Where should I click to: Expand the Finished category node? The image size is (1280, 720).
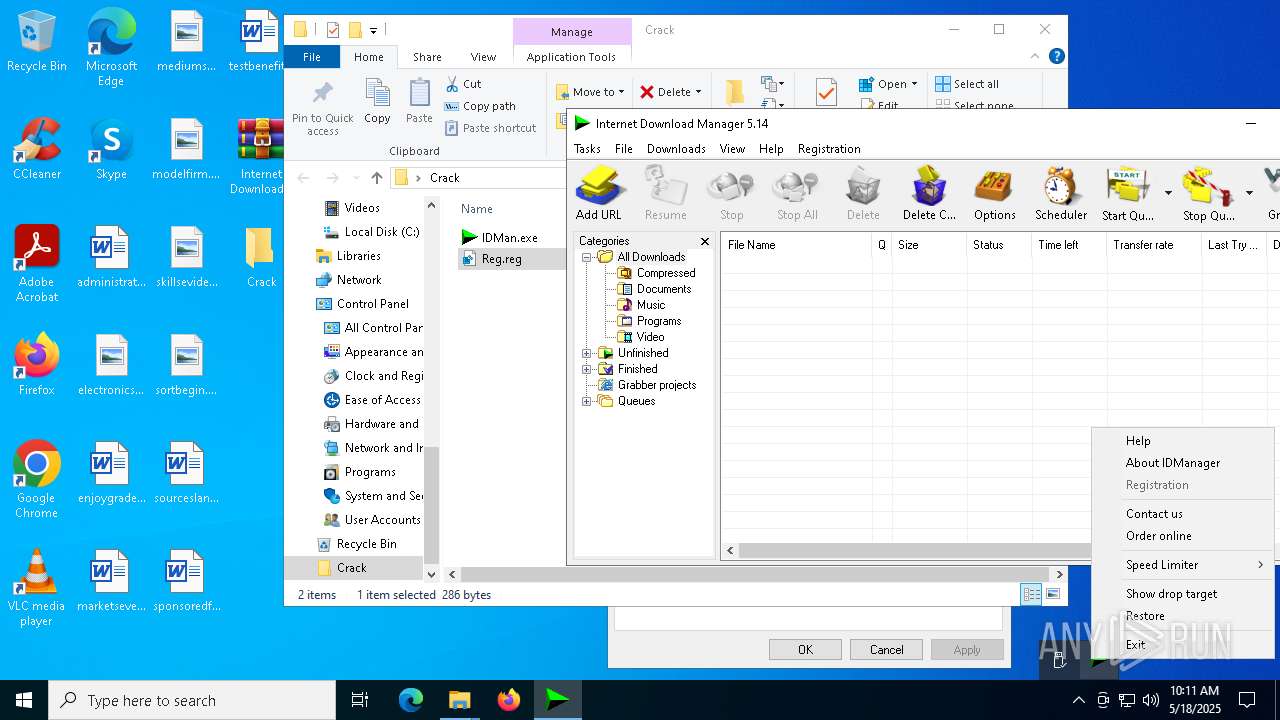coord(587,369)
